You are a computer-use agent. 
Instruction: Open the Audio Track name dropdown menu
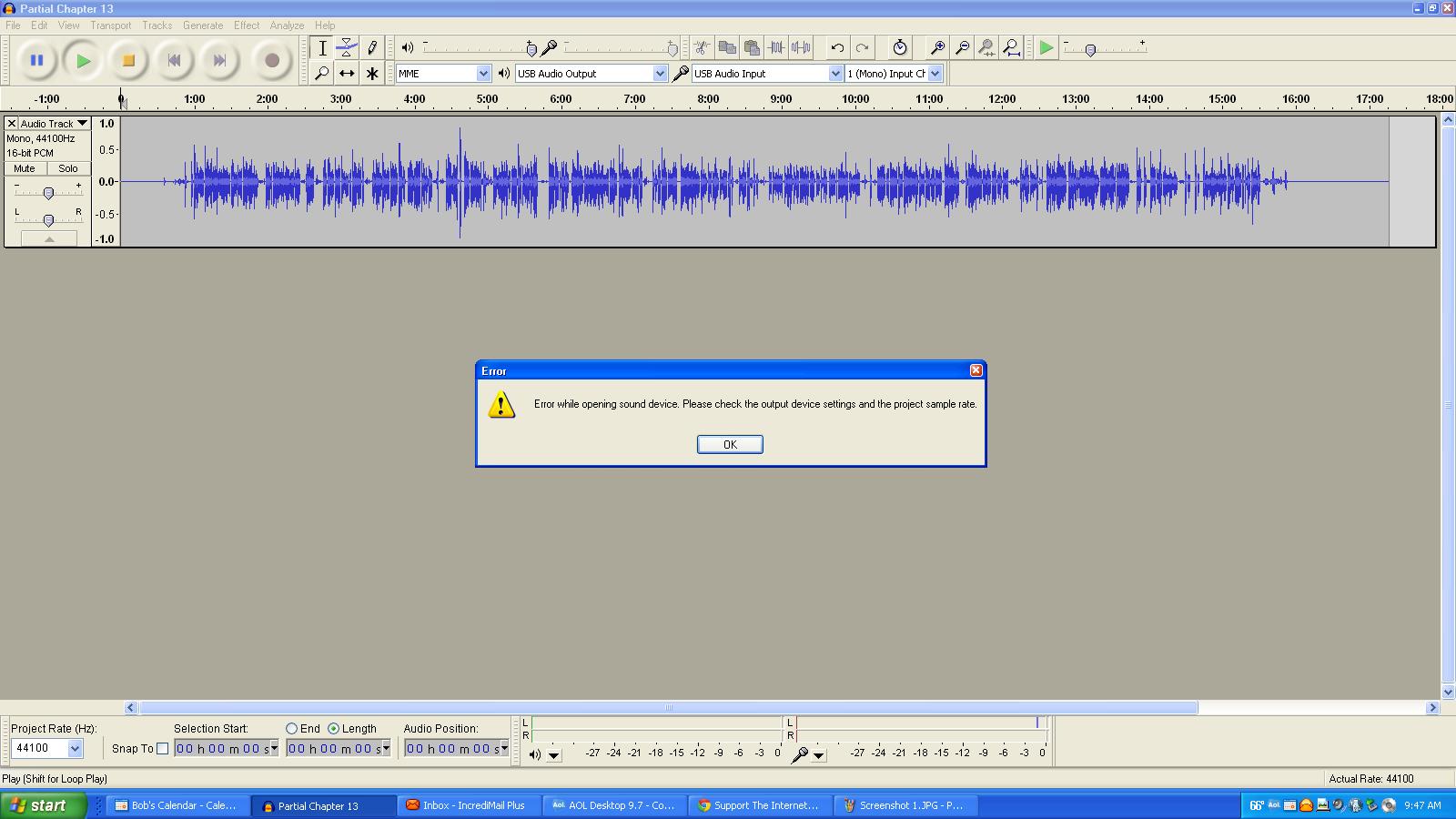80,122
